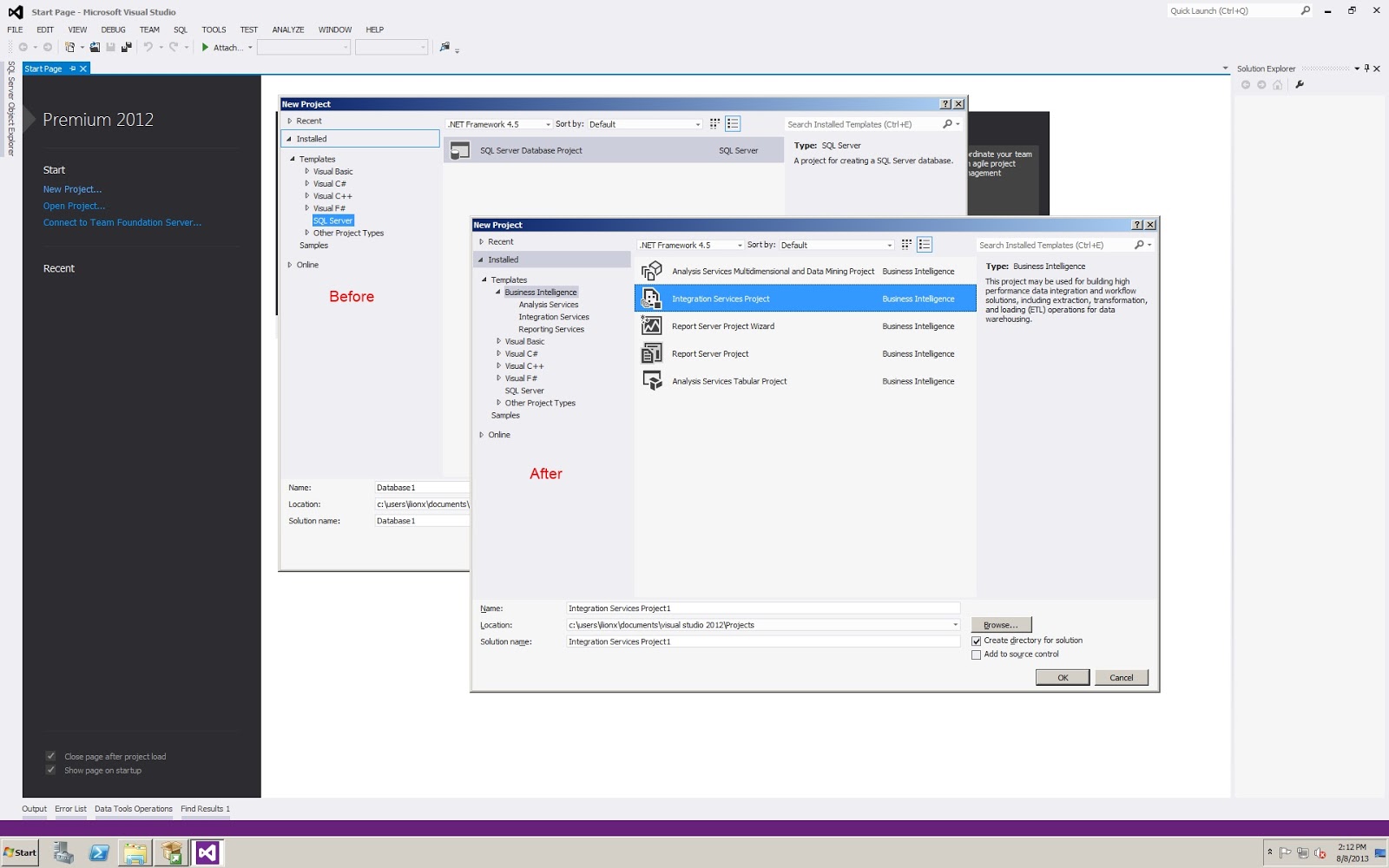Select the Analysis Services Tabular Project icon
The height and width of the screenshot is (868, 1389).
point(651,381)
